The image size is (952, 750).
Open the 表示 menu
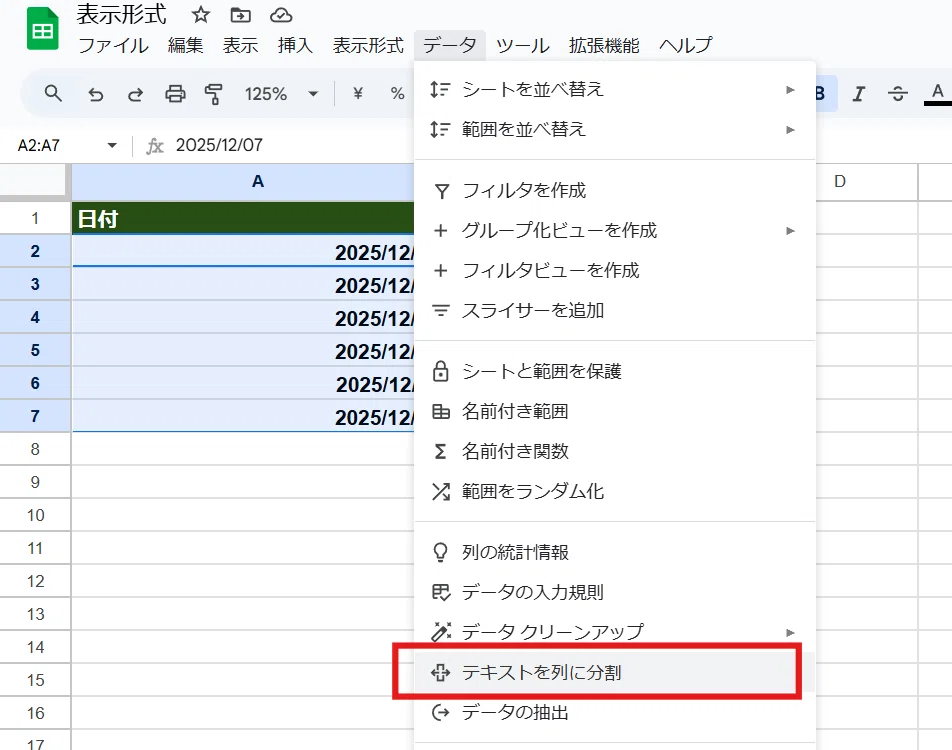(x=240, y=46)
